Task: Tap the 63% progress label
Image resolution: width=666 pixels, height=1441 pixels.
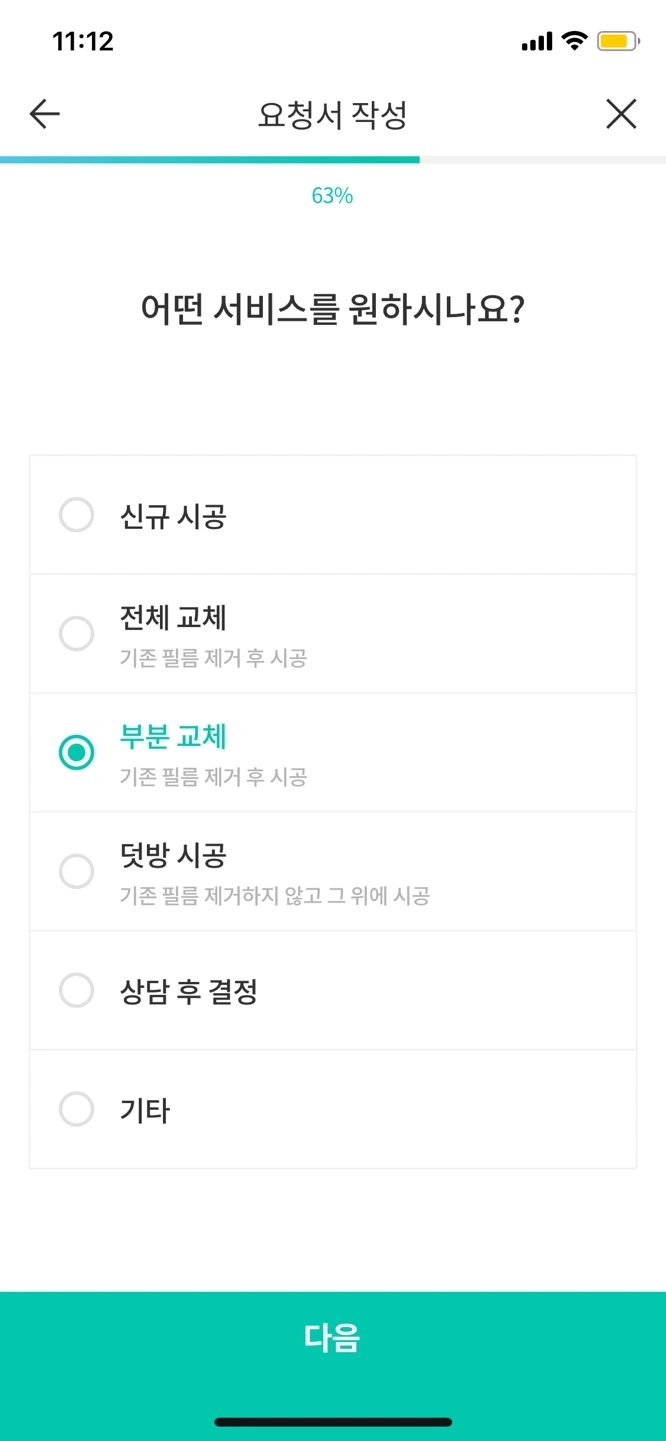Action: click(333, 196)
